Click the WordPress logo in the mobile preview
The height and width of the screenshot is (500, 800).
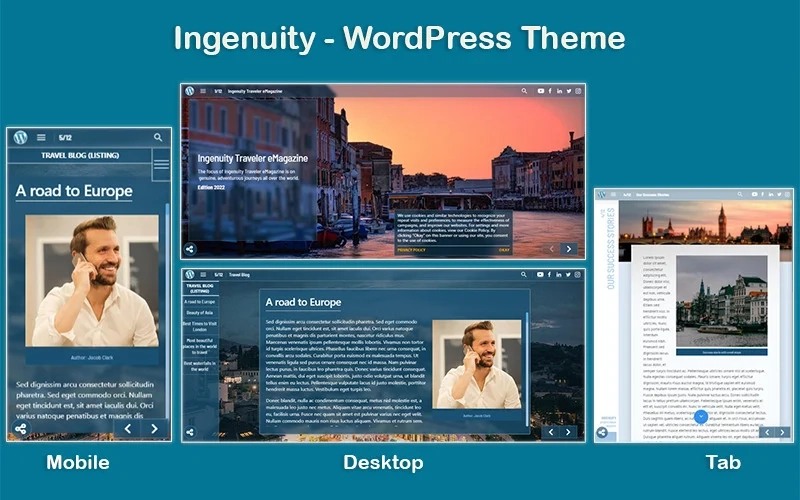[20, 137]
